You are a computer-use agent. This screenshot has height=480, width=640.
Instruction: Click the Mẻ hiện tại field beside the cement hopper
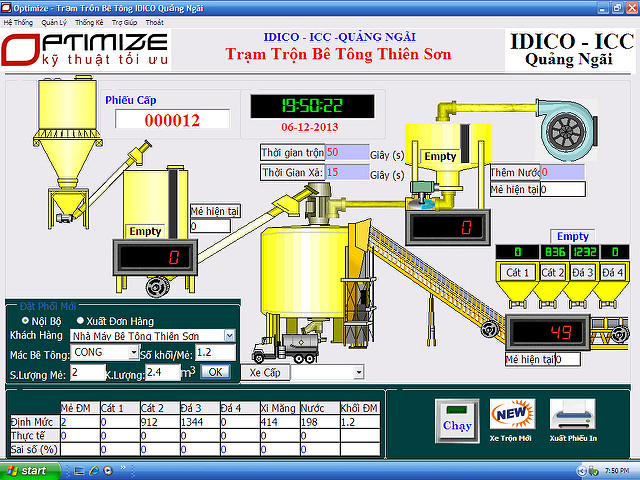210,226
